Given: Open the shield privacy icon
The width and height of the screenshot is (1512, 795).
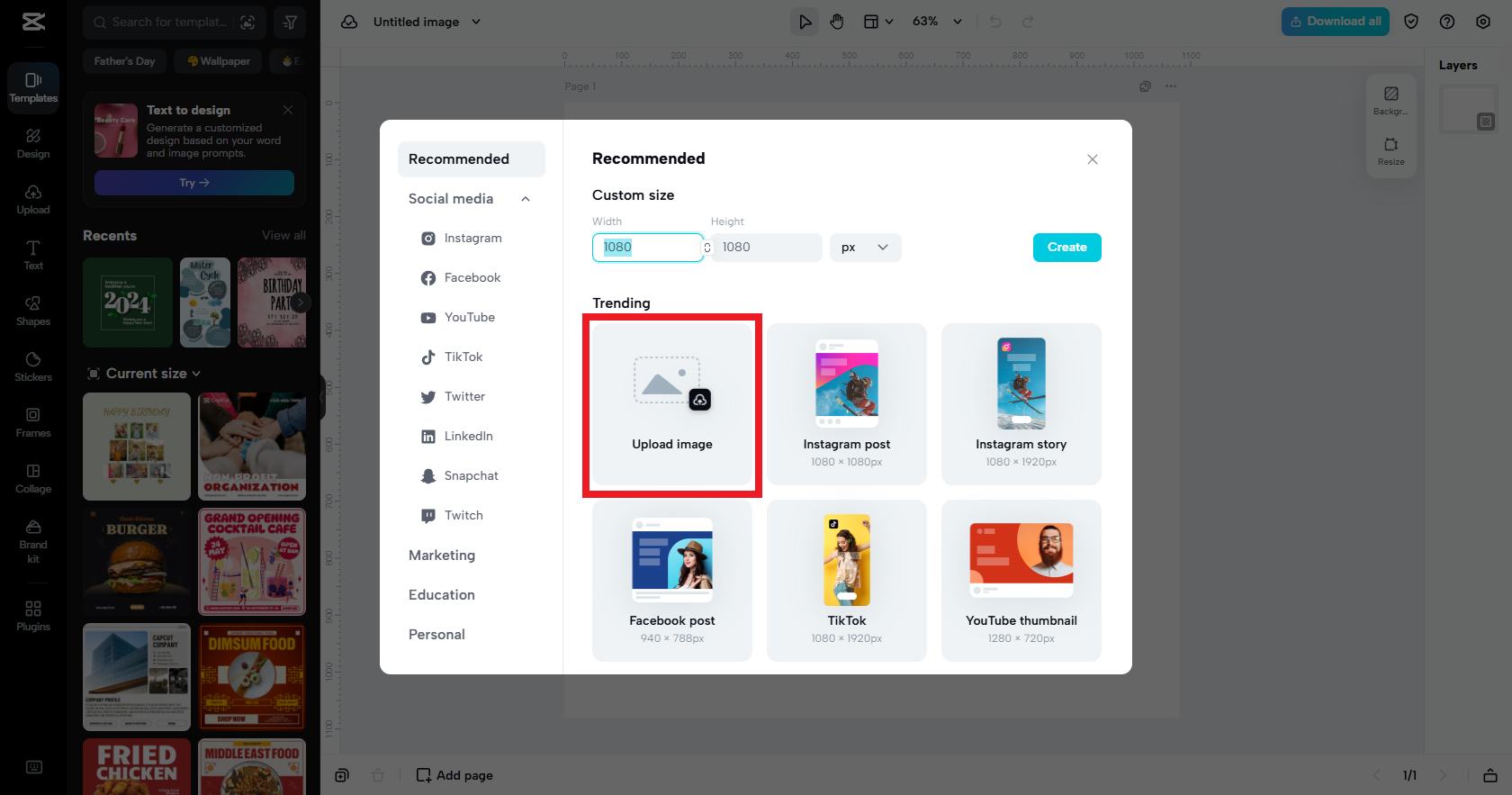Looking at the screenshot, I should (x=1411, y=22).
